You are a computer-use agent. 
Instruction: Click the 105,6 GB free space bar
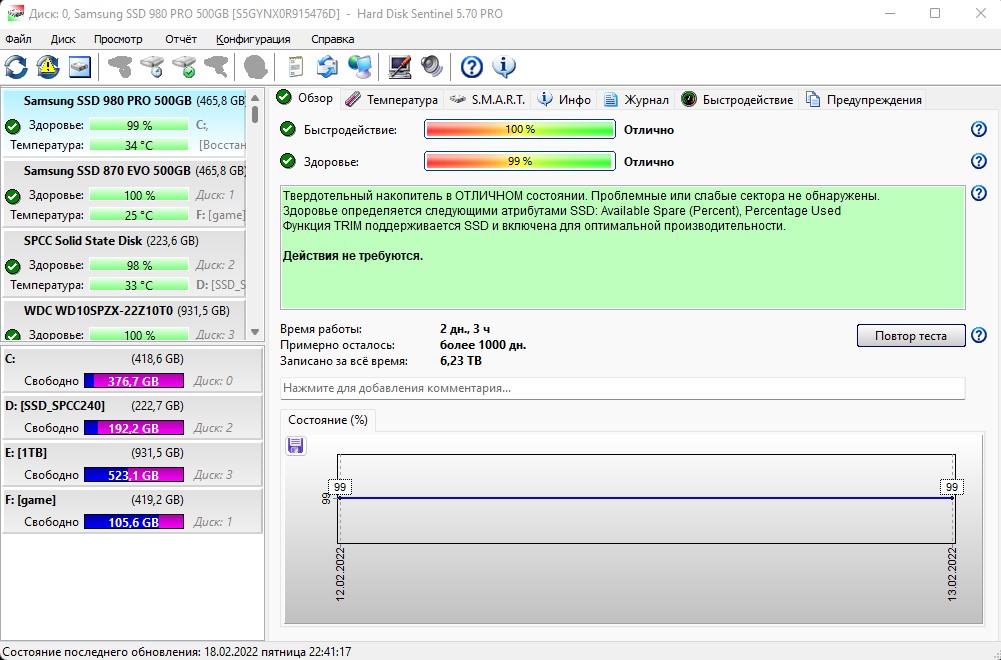pos(134,522)
